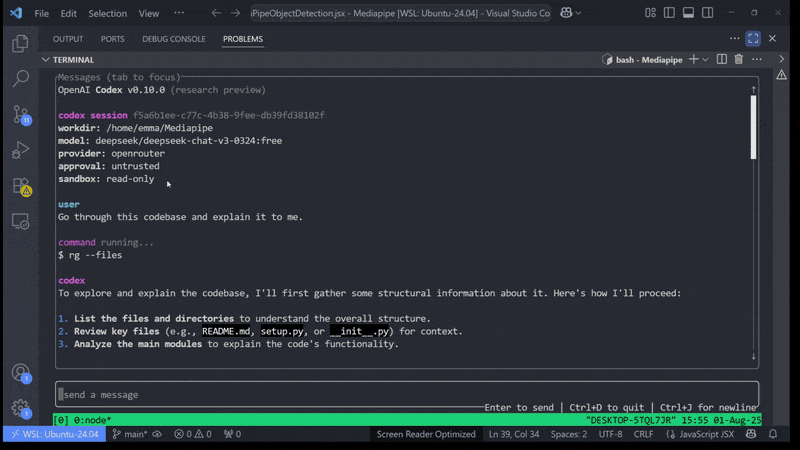
Task: Switch to the OUTPUT tab
Action: click(68, 39)
